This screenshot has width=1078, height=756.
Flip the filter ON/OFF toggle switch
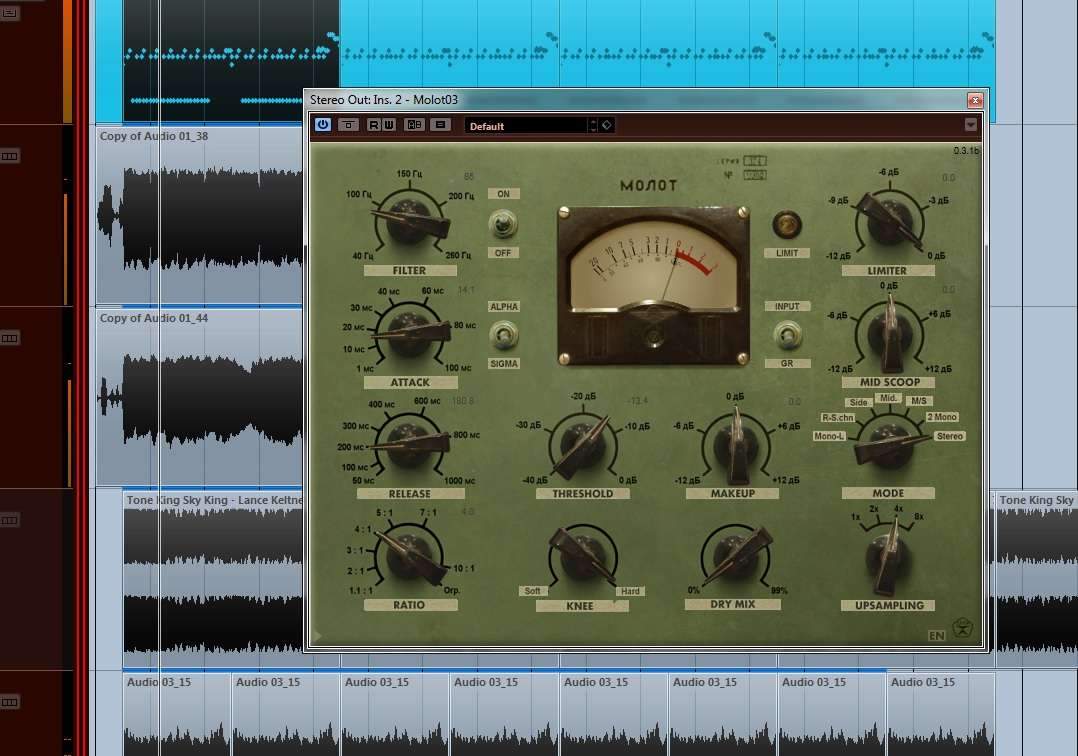[503, 223]
